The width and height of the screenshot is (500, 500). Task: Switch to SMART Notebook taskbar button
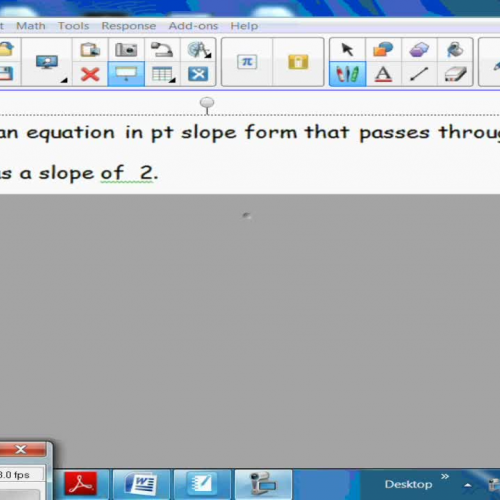202,484
